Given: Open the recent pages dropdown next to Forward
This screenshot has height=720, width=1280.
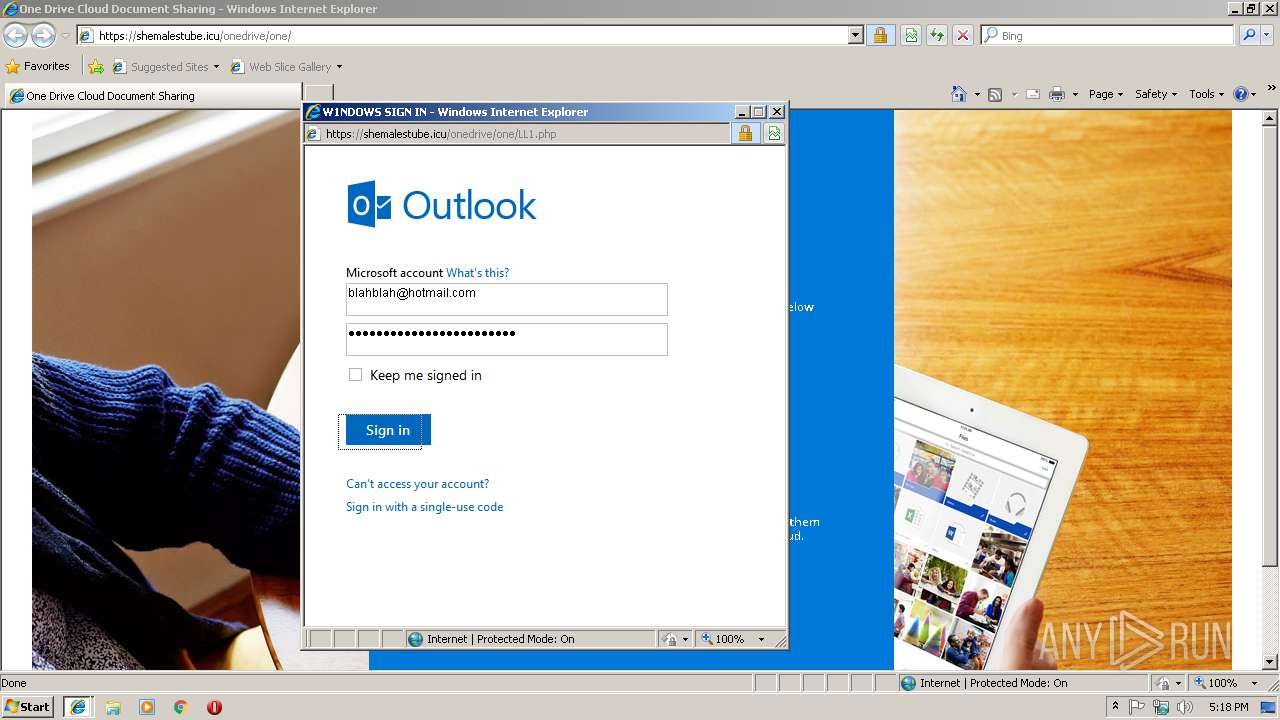Looking at the screenshot, I should coord(65,36).
